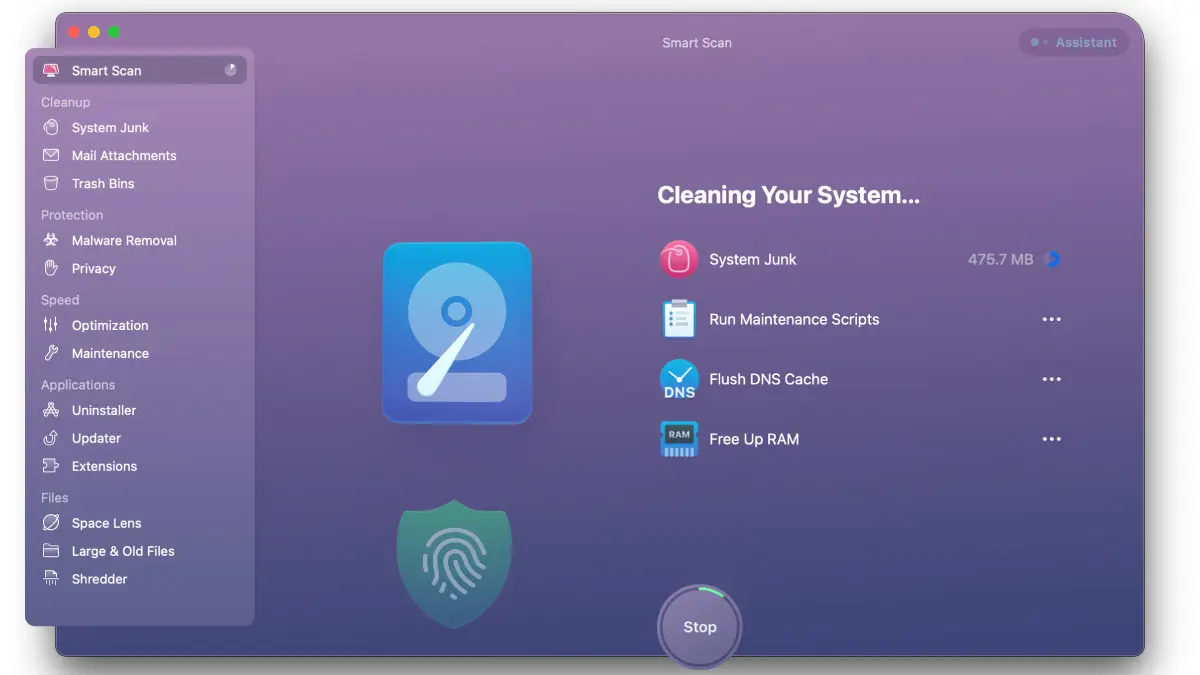The height and width of the screenshot is (675, 1200).
Task: Click the Maintenance wrench icon
Action: [51, 353]
